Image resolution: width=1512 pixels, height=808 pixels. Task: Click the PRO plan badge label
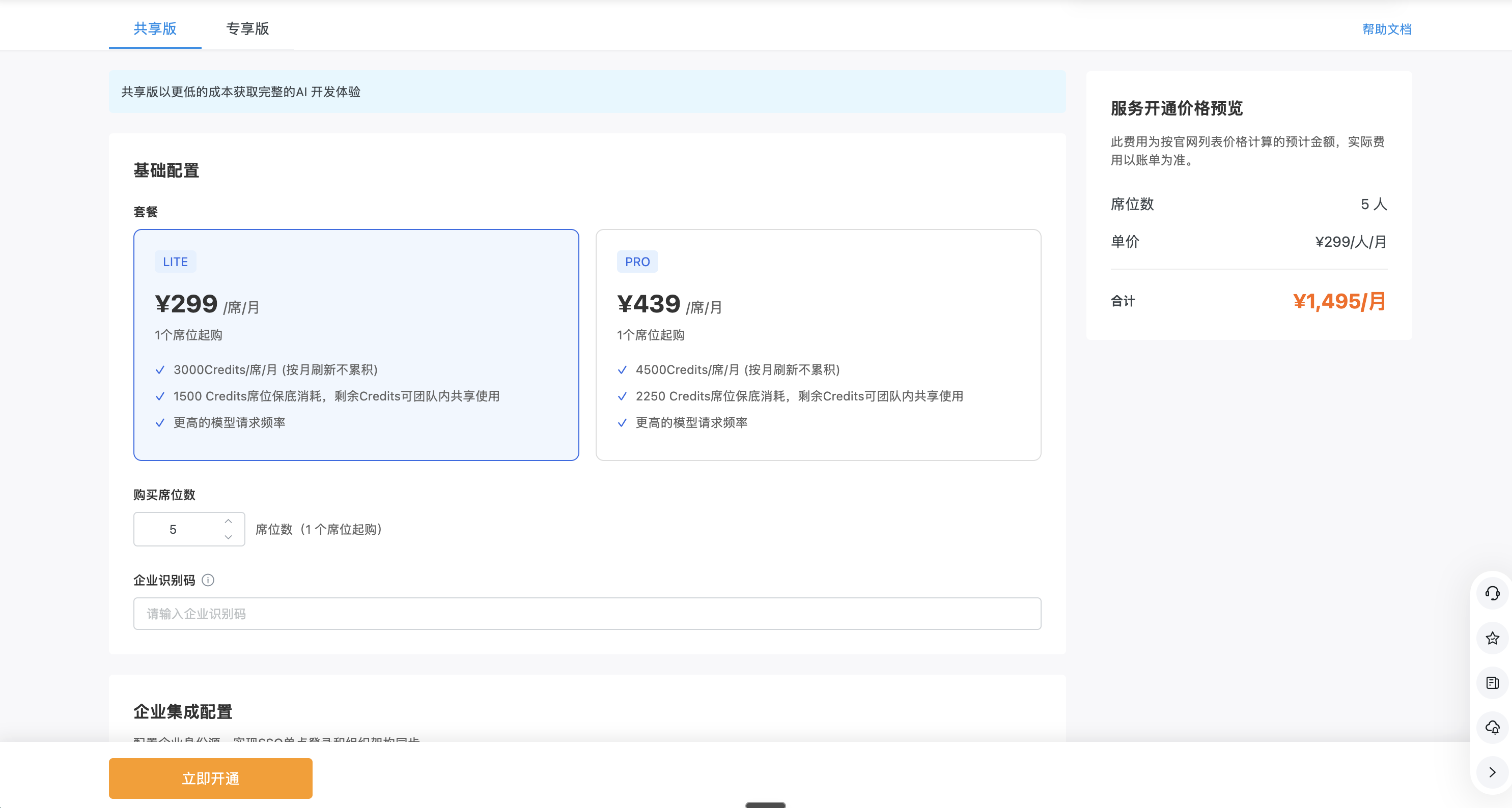pyautogui.click(x=637, y=262)
